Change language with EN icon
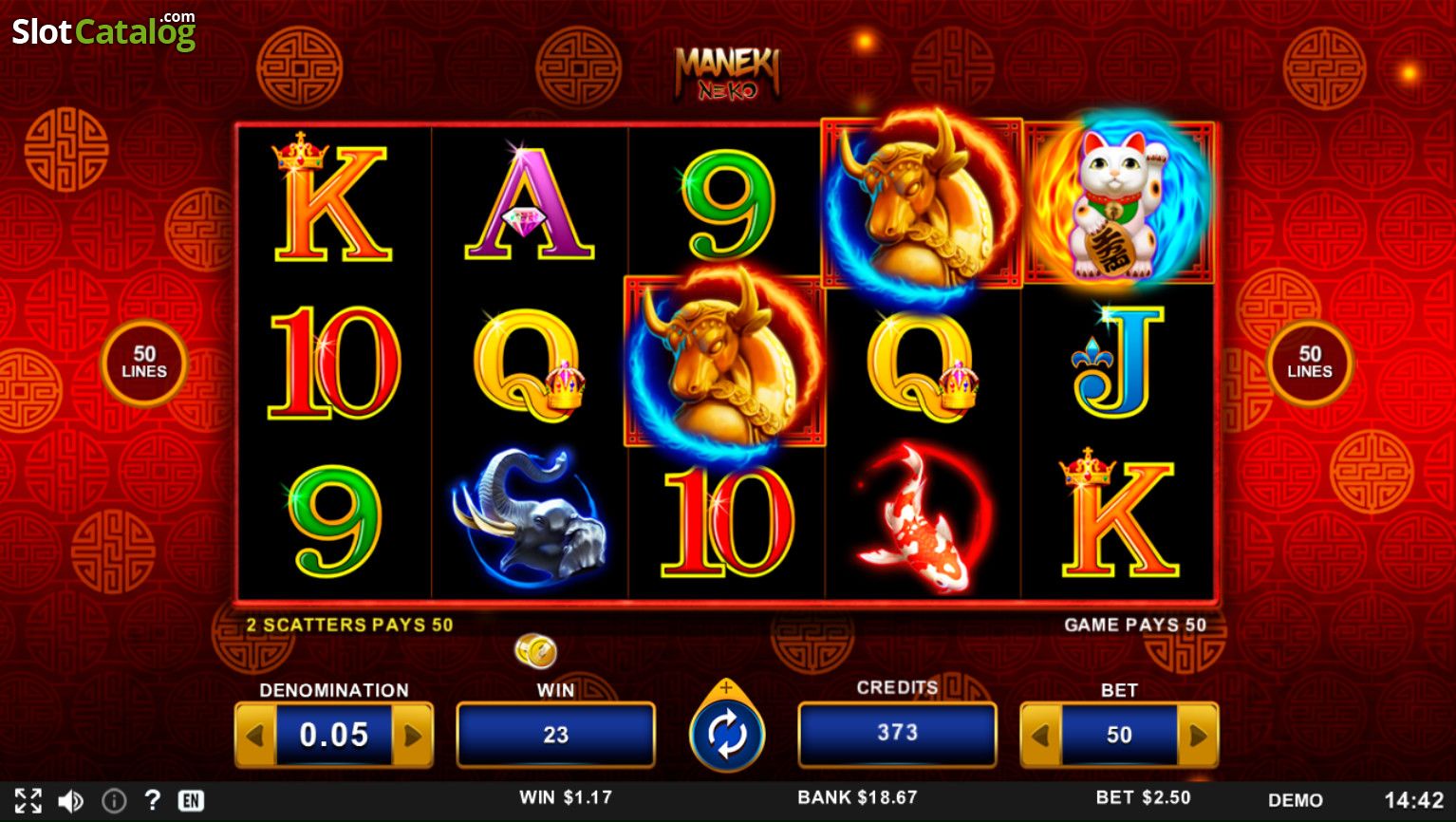Screen dimensions: 1456x822 (191, 801)
